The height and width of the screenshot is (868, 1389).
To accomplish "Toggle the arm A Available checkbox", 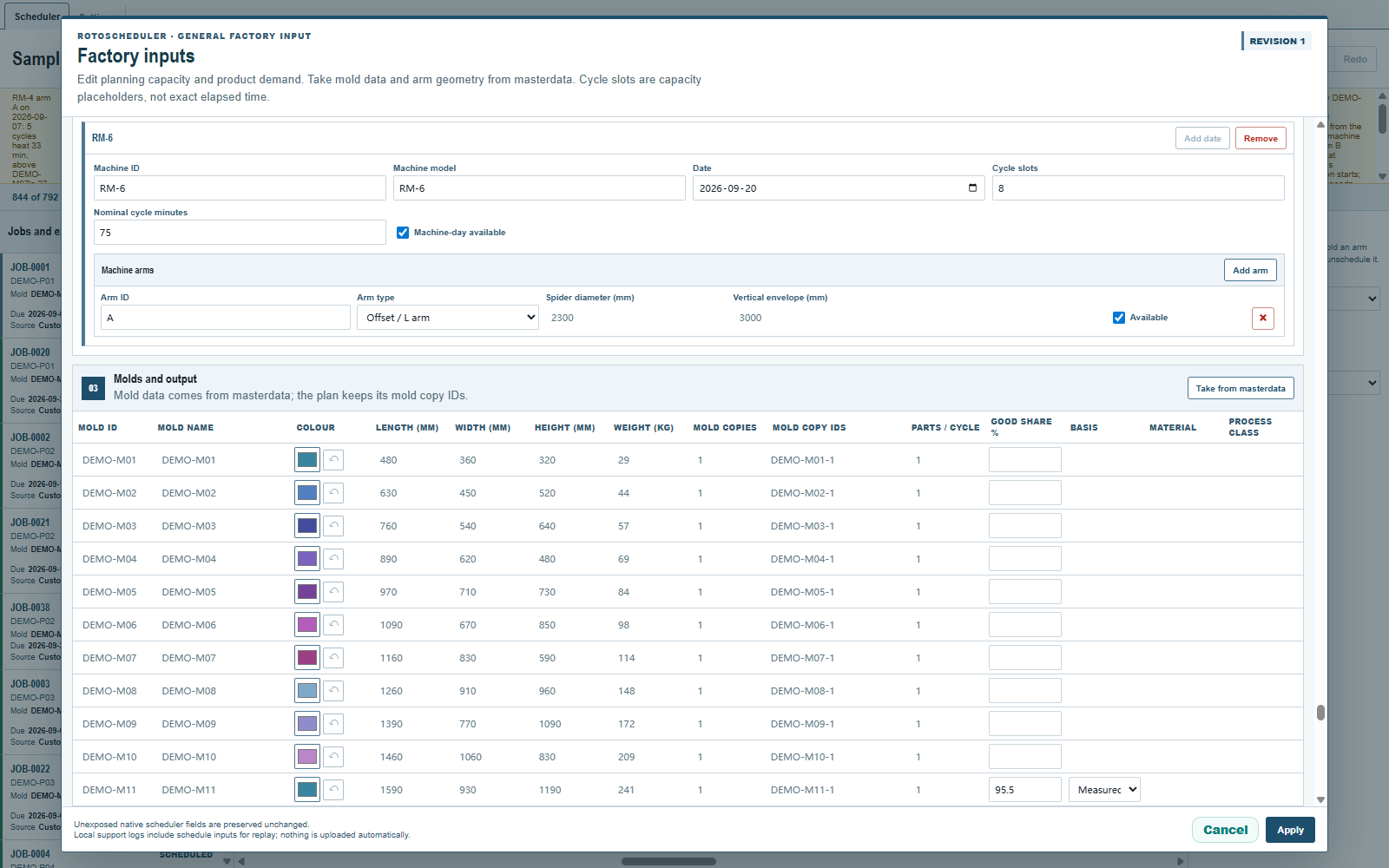I will click(x=1119, y=318).
